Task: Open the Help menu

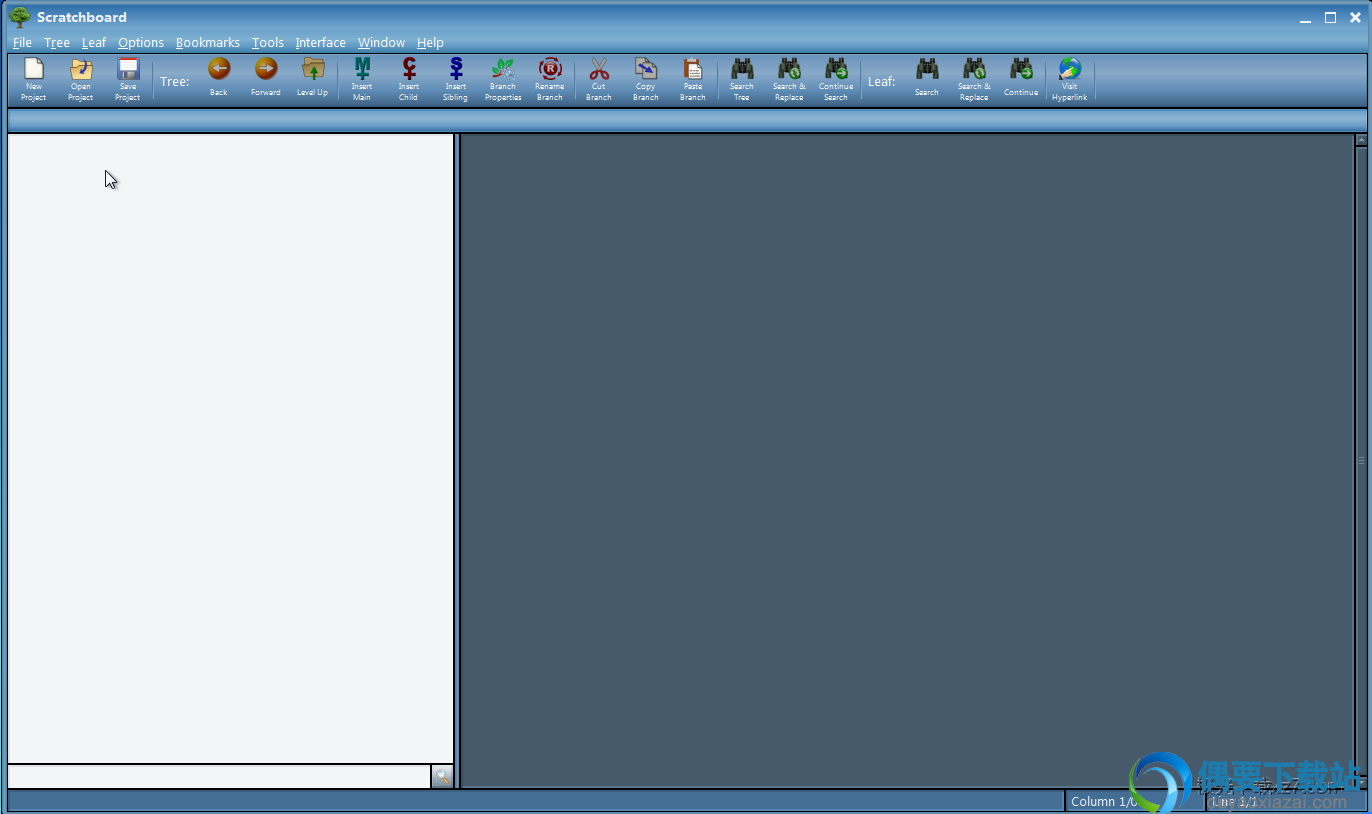Action: 431,43
